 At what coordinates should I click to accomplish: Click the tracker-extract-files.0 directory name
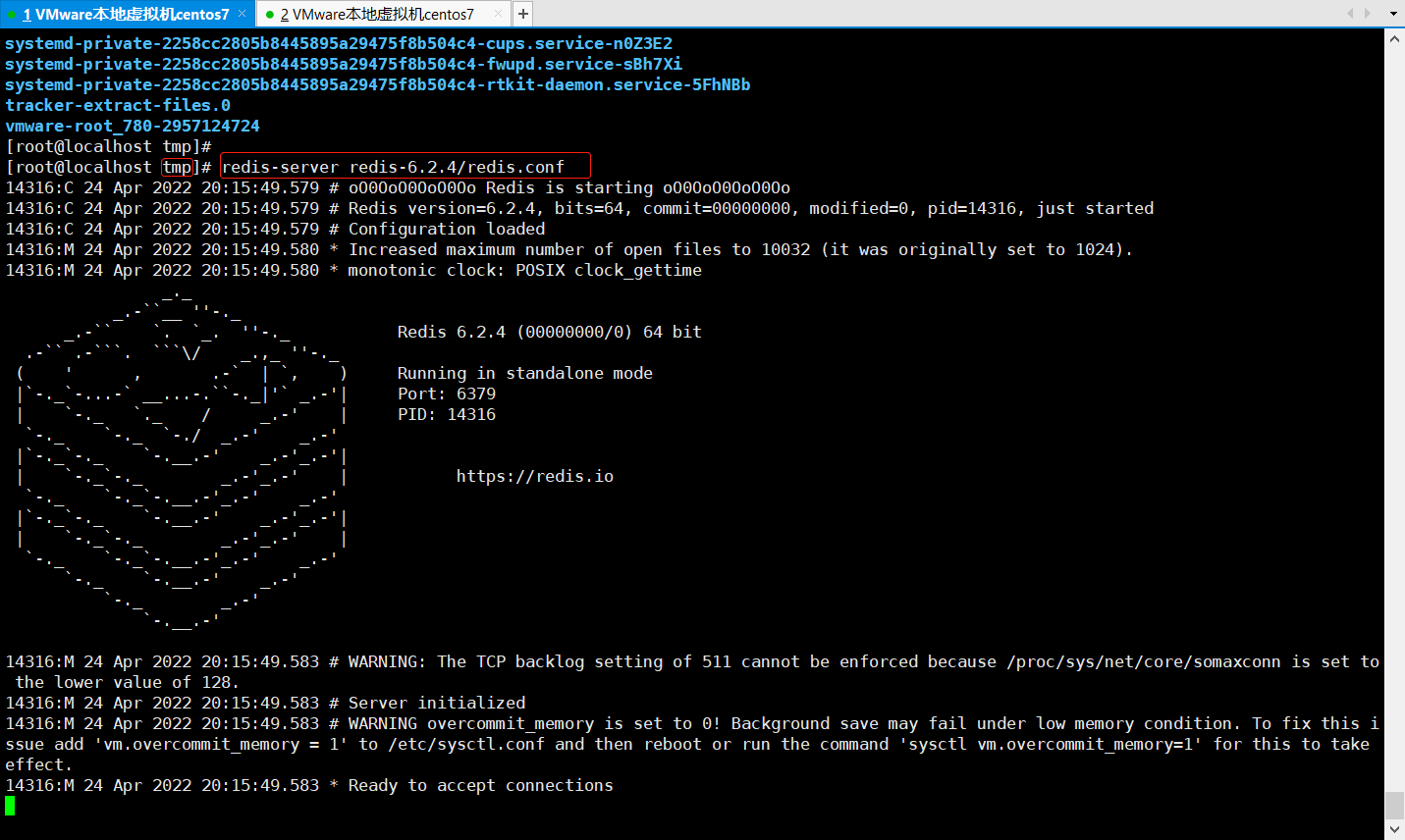tap(118, 105)
